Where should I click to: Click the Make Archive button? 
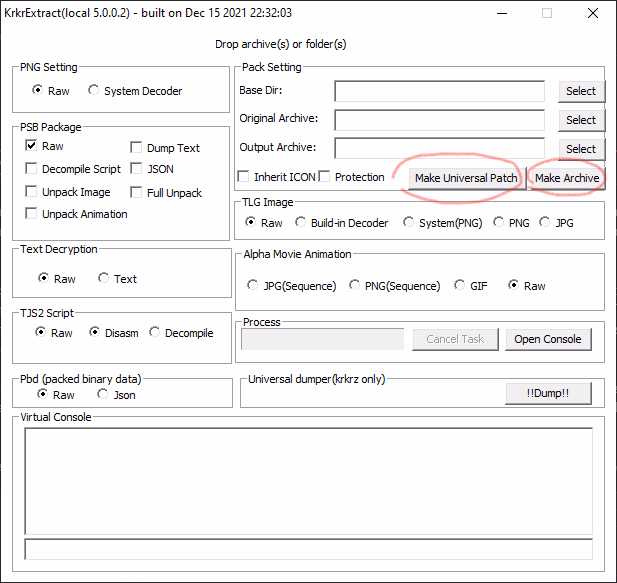(567, 178)
